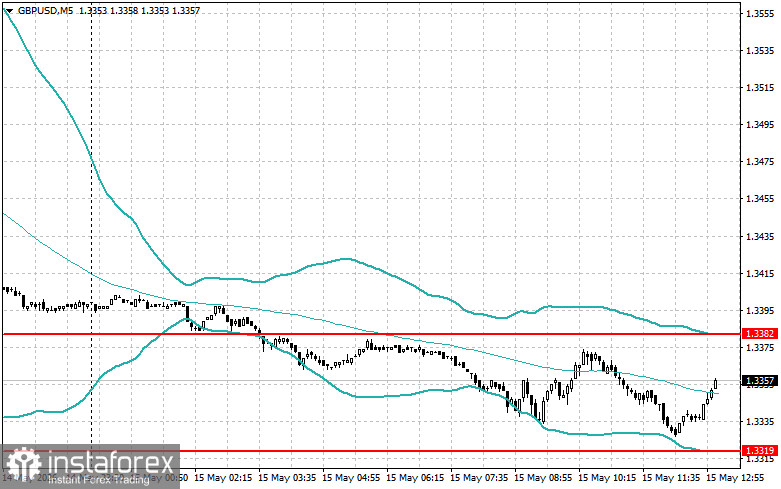Click the 1.3495 price axis label
This screenshot has width=781, height=489.
(760, 124)
